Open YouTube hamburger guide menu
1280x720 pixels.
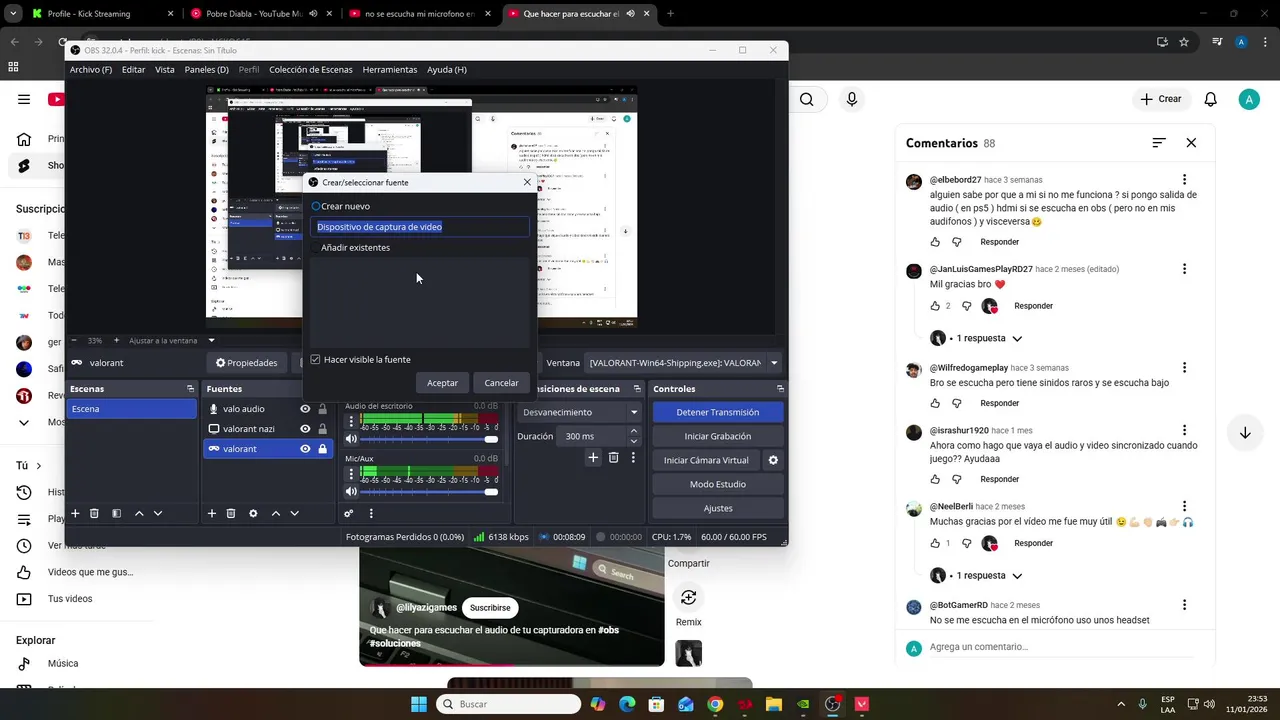click(x=24, y=99)
